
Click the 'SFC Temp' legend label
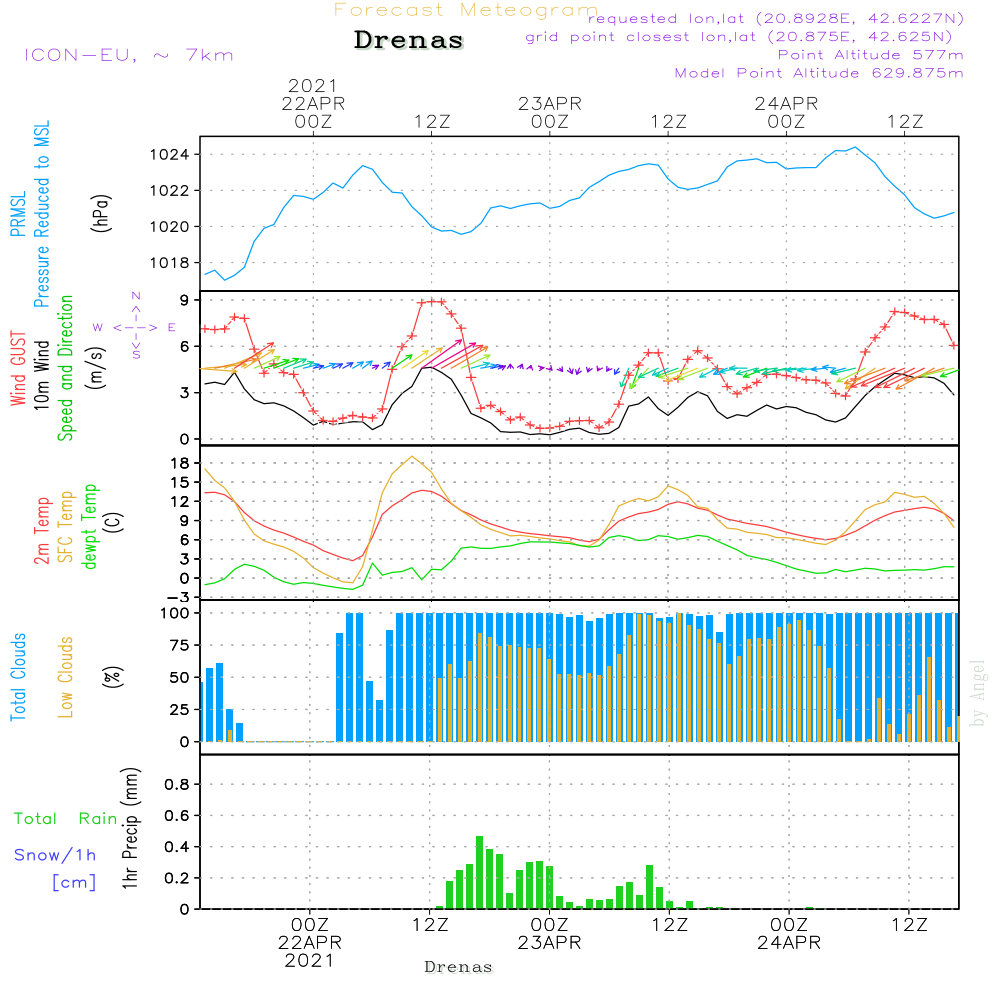[66, 527]
